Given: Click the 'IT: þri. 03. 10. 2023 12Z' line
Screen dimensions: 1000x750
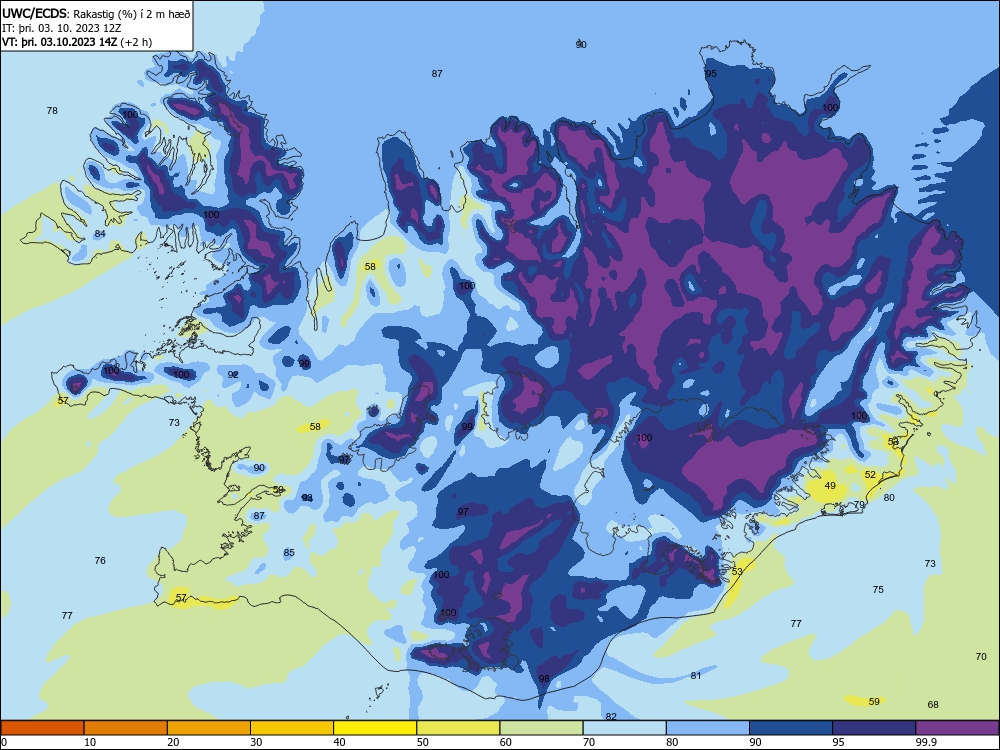Looking at the screenshot, I should tap(61, 28).
